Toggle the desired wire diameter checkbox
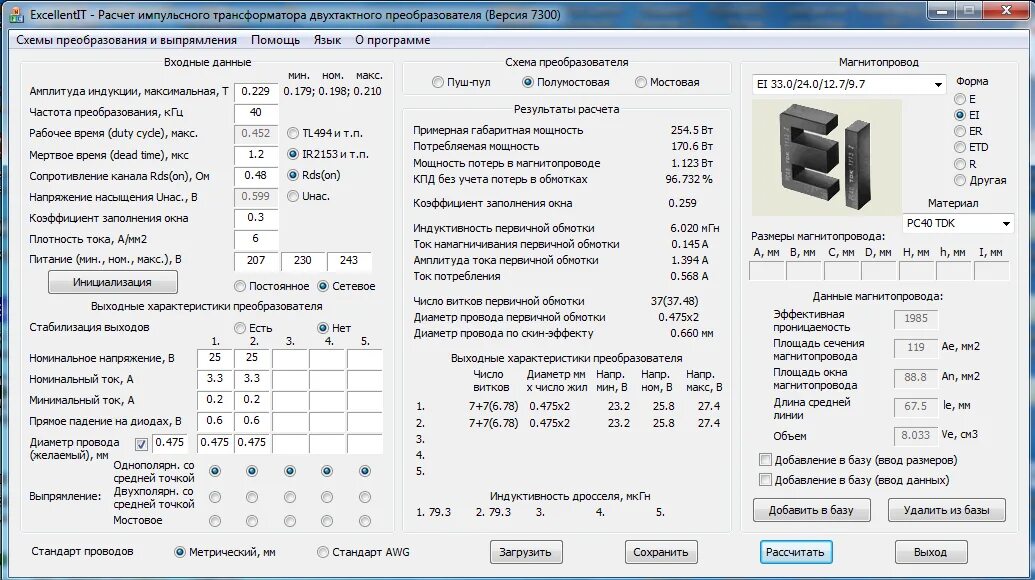 click(141, 444)
